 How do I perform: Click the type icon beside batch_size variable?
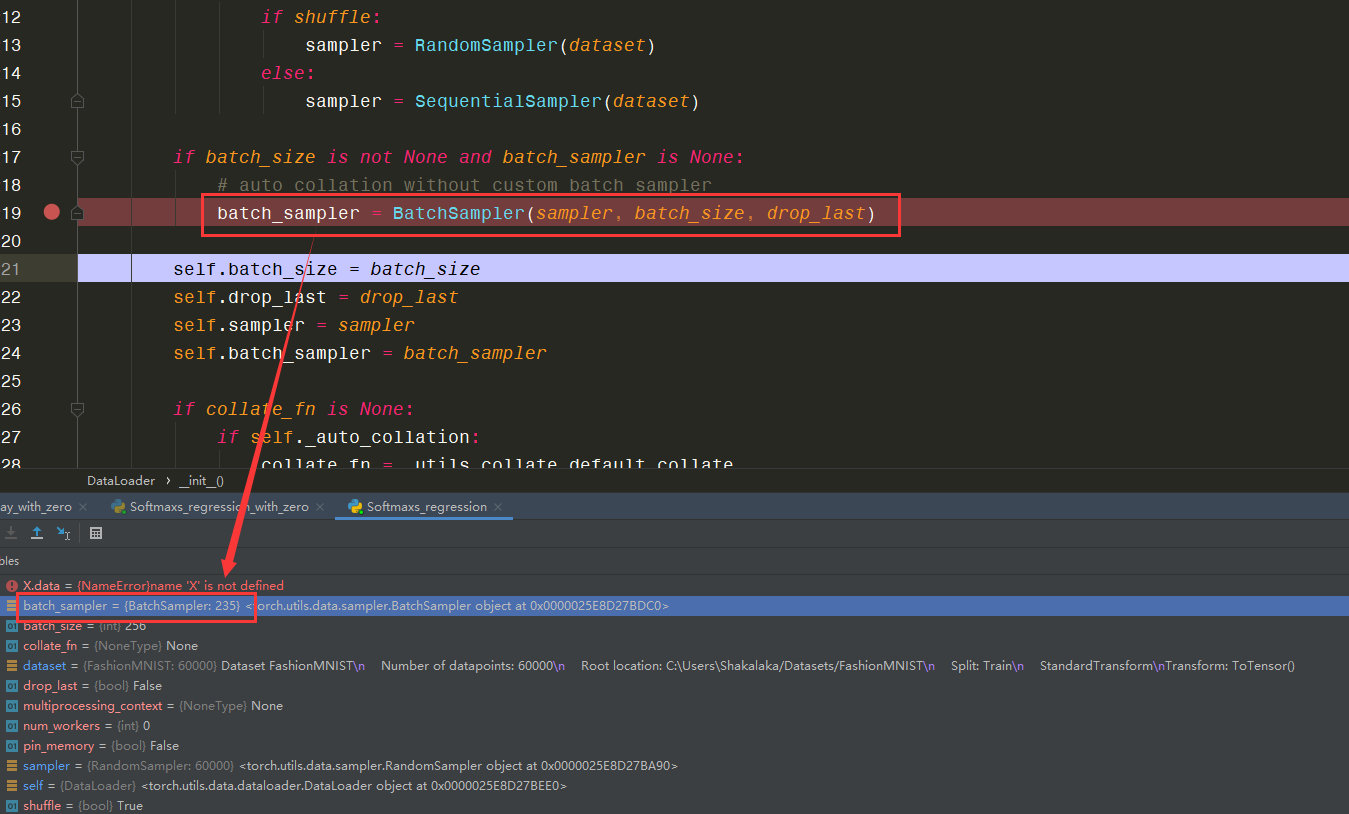[12, 626]
